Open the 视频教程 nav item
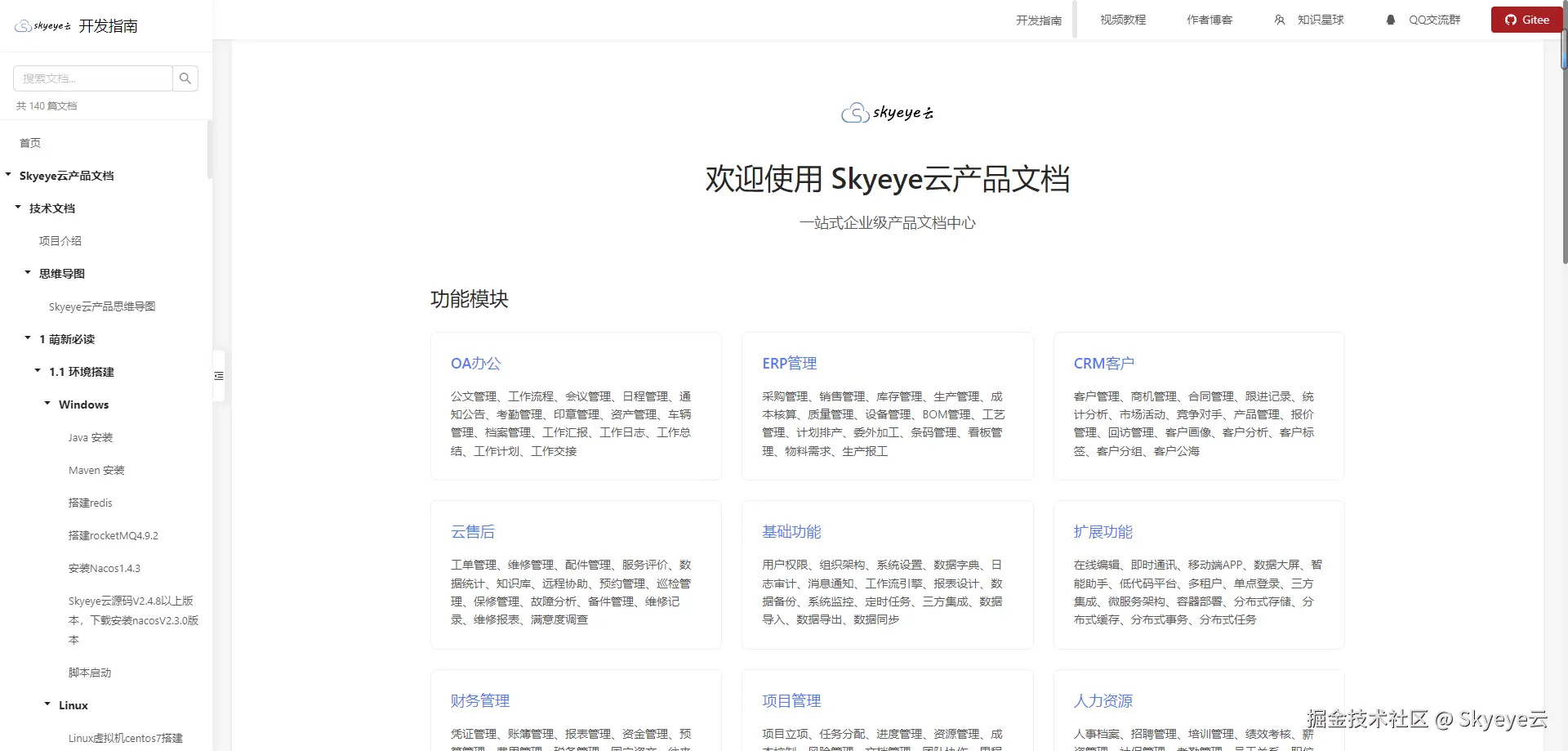The height and width of the screenshot is (751, 1568). tap(1123, 20)
